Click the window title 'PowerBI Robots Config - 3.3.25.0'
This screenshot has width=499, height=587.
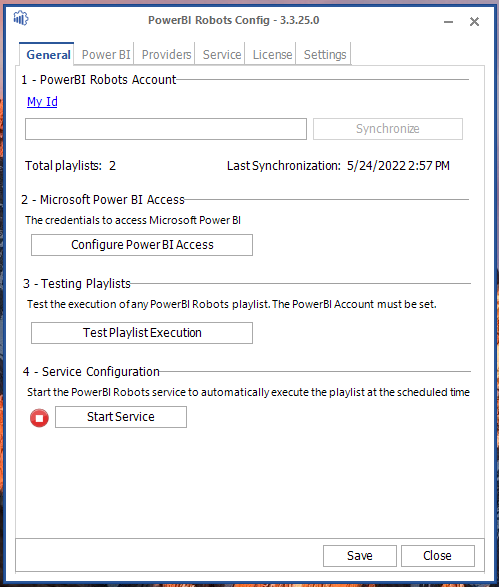click(234, 20)
